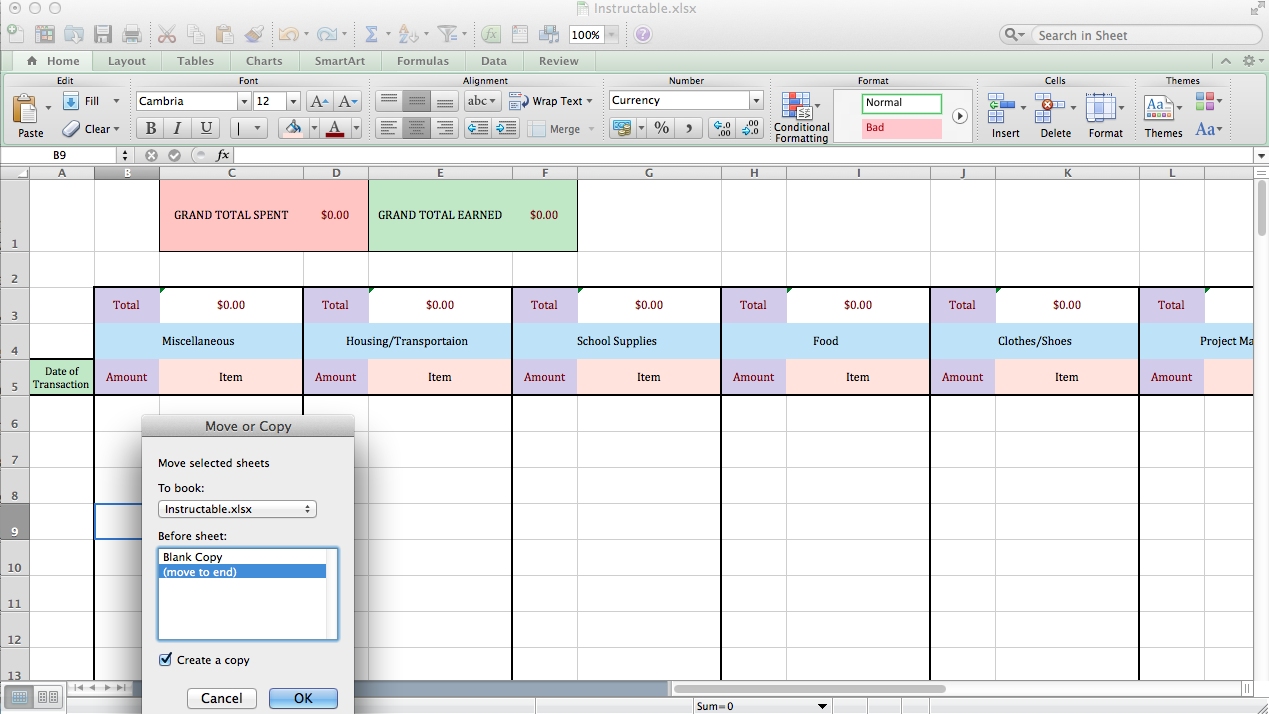Click the Format Painter brush icon
The height and width of the screenshot is (714, 1269).
coord(254,34)
